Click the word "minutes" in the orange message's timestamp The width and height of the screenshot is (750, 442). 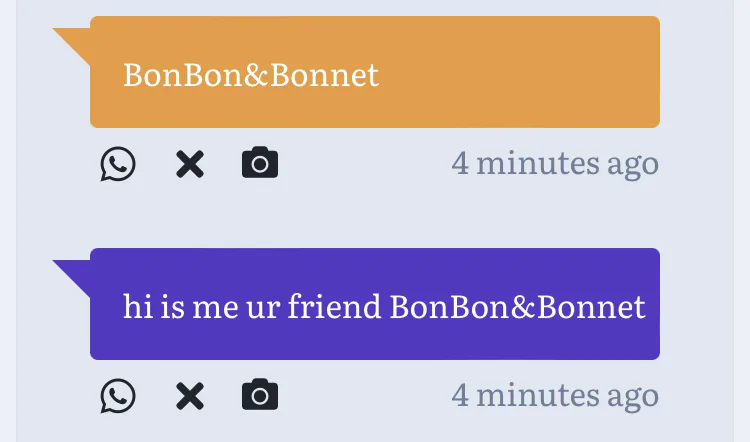537,163
